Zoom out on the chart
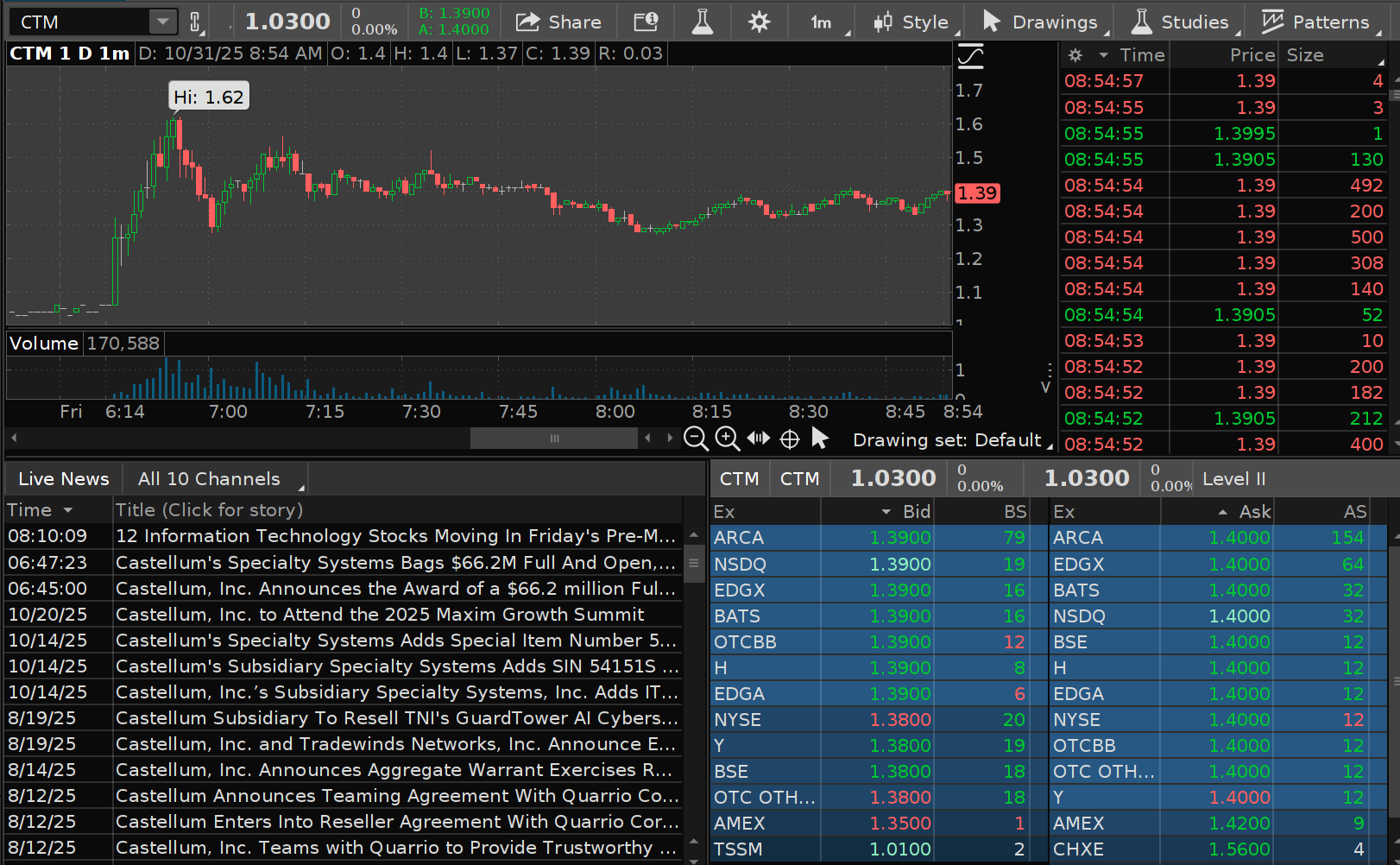Screen dimensions: 1400x865 coord(696,439)
